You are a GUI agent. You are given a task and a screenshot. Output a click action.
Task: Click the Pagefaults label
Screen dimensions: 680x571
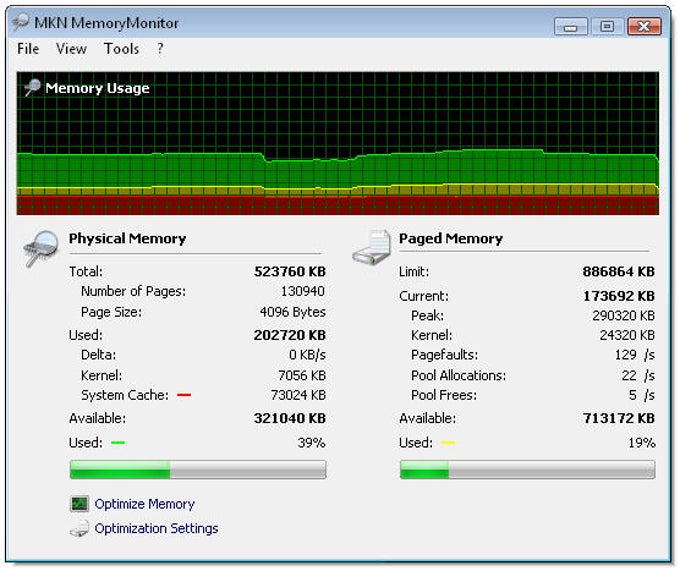coord(445,355)
